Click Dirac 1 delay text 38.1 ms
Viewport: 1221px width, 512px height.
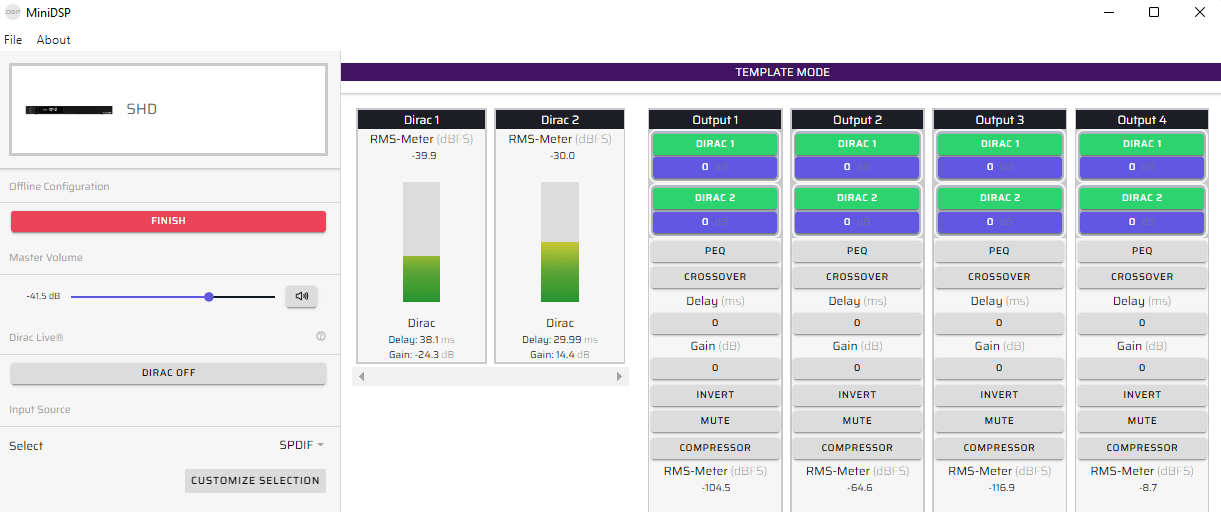[x=421, y=340]
